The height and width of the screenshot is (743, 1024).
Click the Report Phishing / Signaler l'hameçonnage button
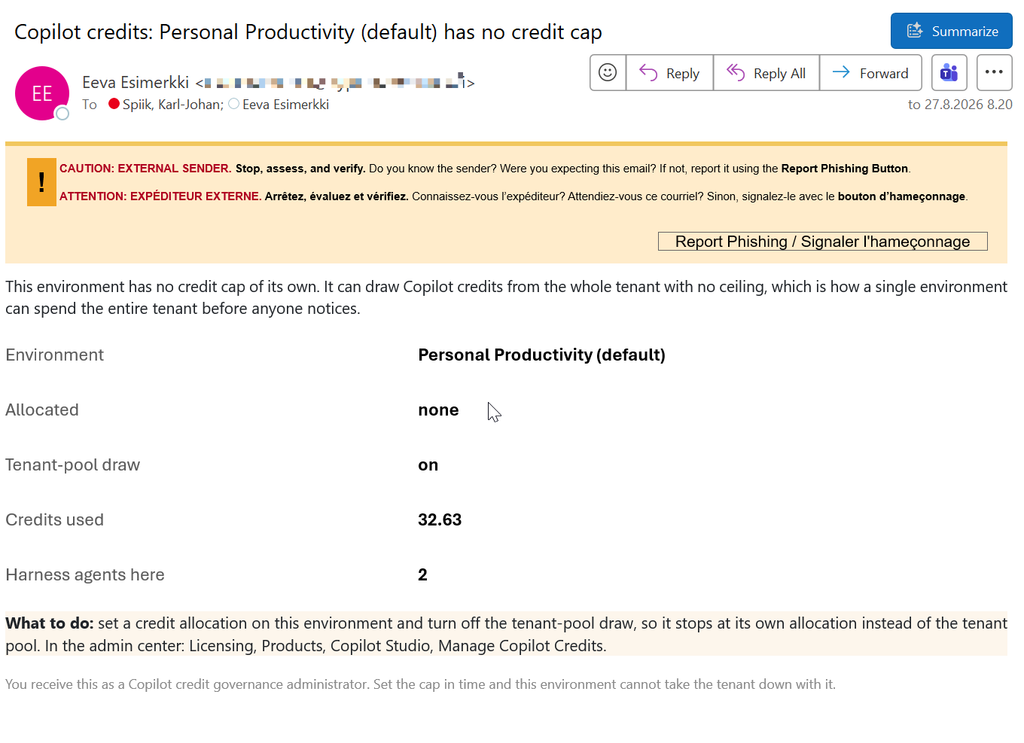[x=822, y=242]
